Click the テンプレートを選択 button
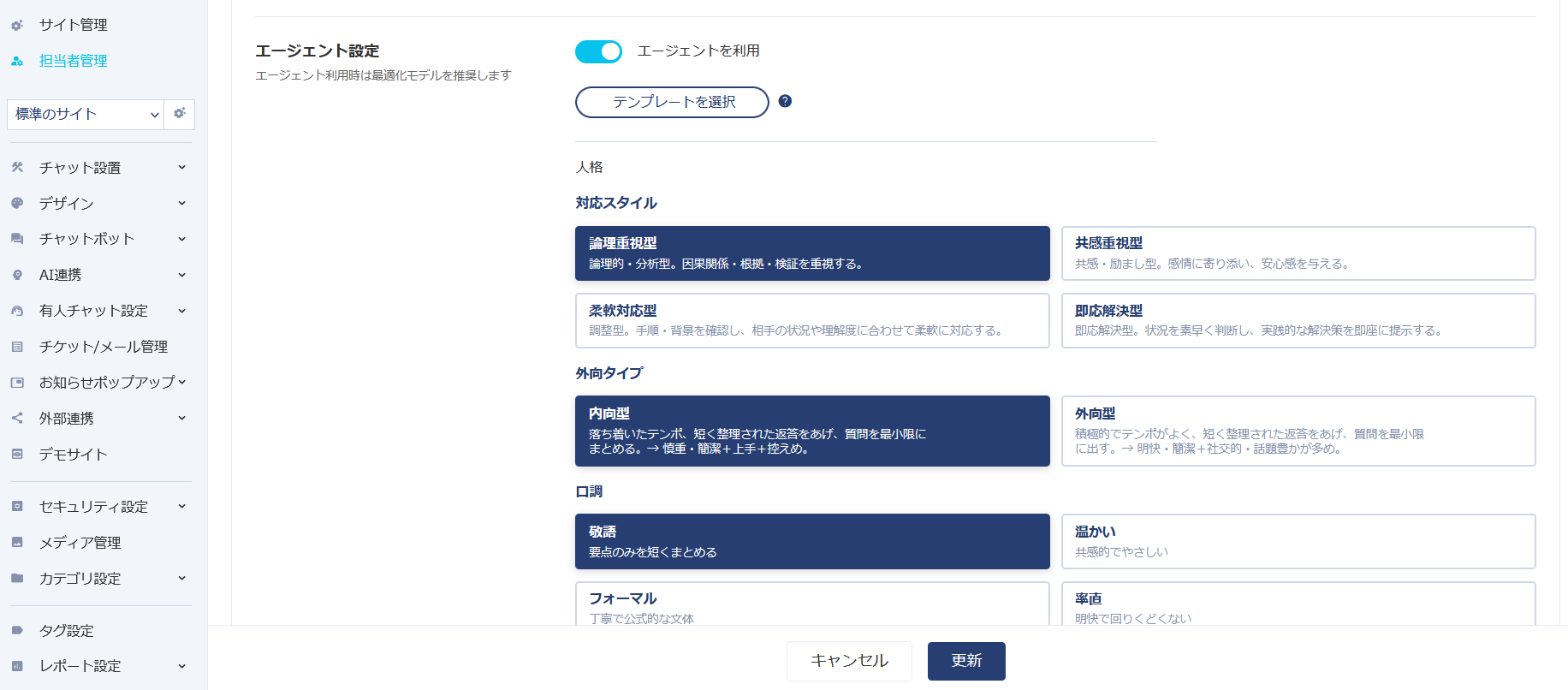This screenshot has height=690, width=1568. tap(672, 102)
